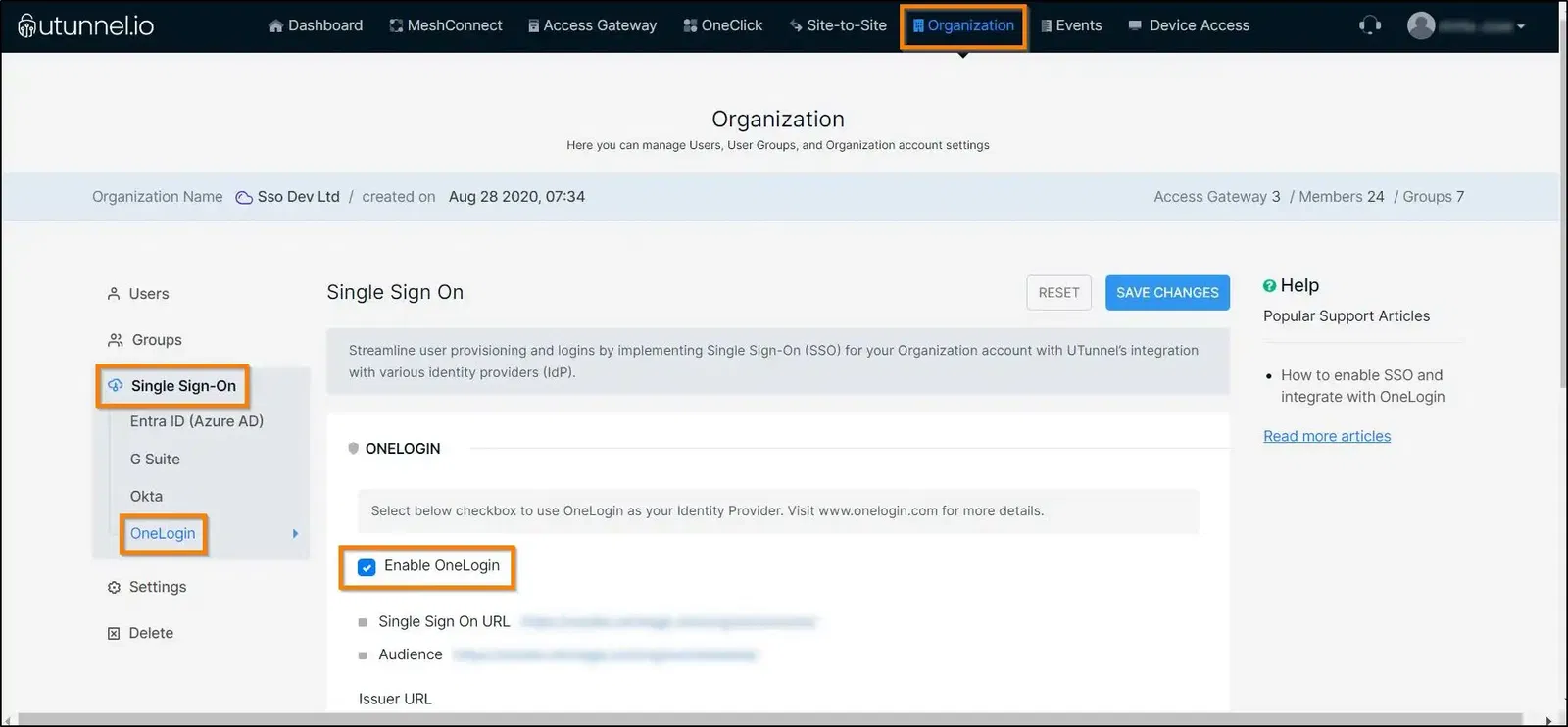The width and height of the screenshot is (1568, 727).
Task: Open the Events page
Action: tap(1071, 25)
